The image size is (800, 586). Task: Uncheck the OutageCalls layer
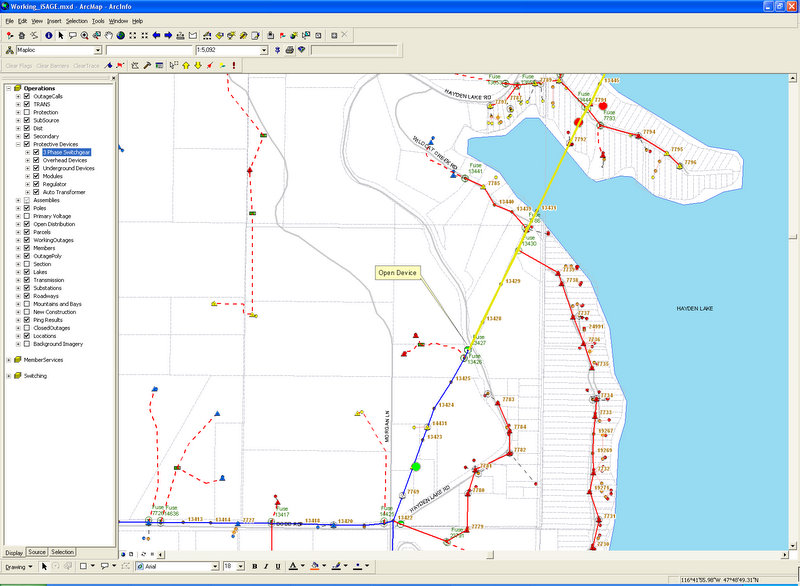coord(28,96)
